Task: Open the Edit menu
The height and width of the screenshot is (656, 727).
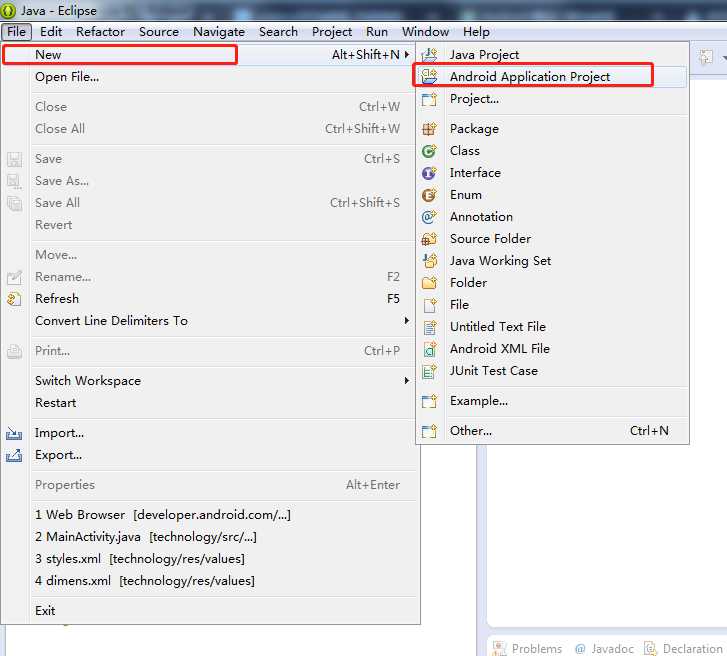Action: 51,32
